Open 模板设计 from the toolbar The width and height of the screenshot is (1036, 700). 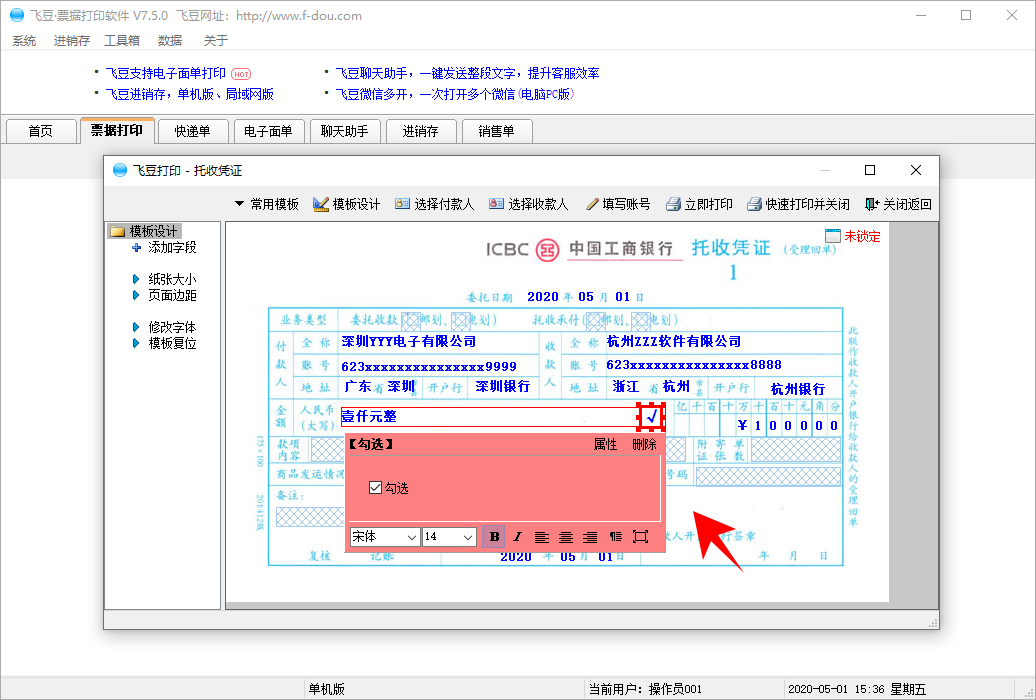347,204
